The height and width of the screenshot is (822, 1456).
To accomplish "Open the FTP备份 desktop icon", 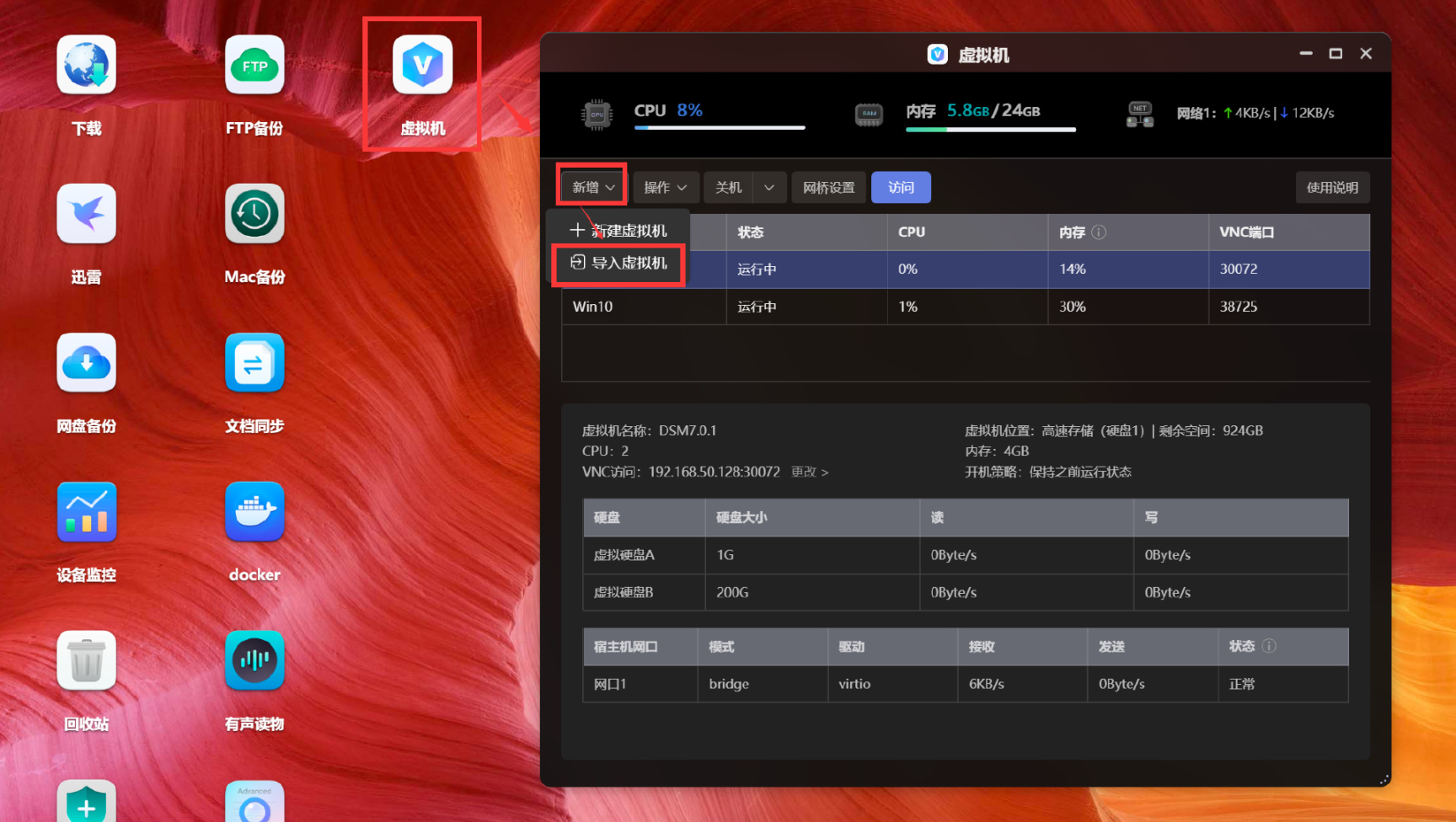I will point(254,65).
